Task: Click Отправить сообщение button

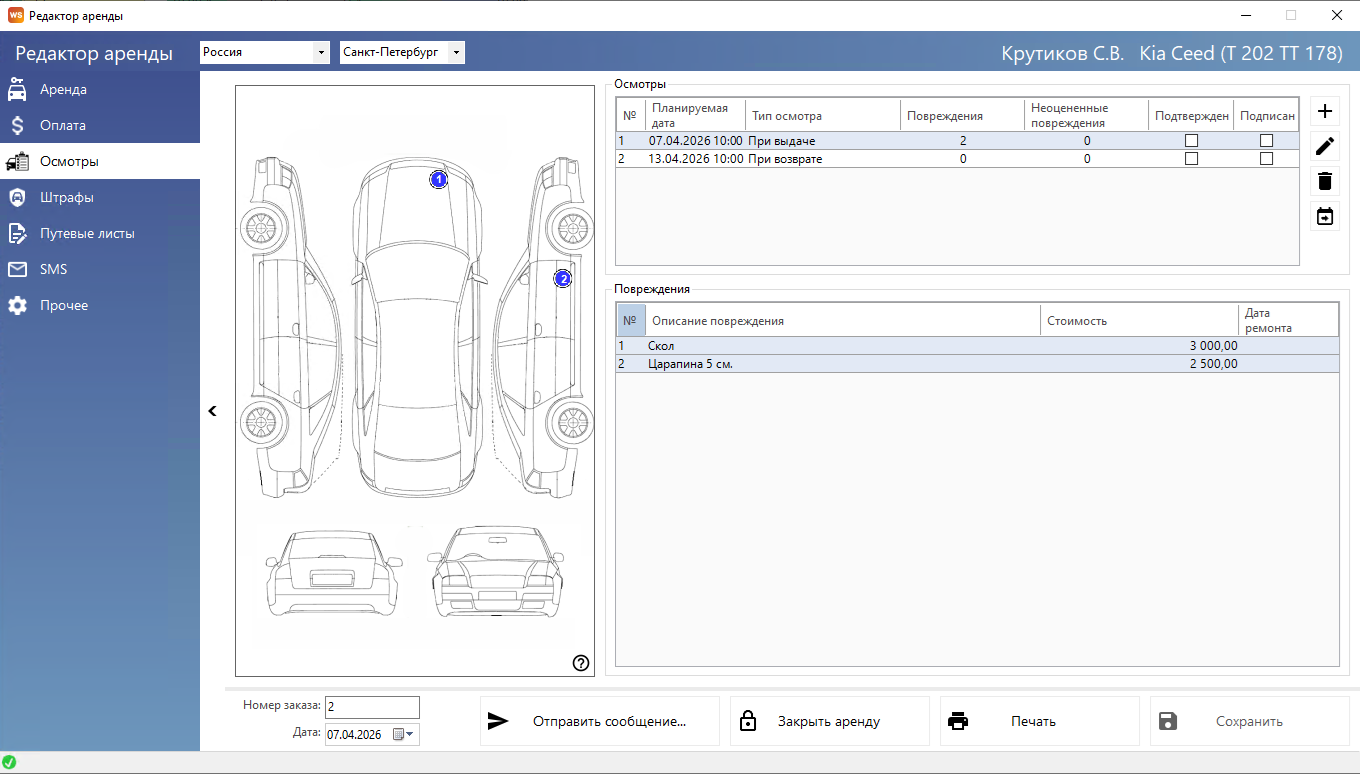Action: tap(600, 721)
